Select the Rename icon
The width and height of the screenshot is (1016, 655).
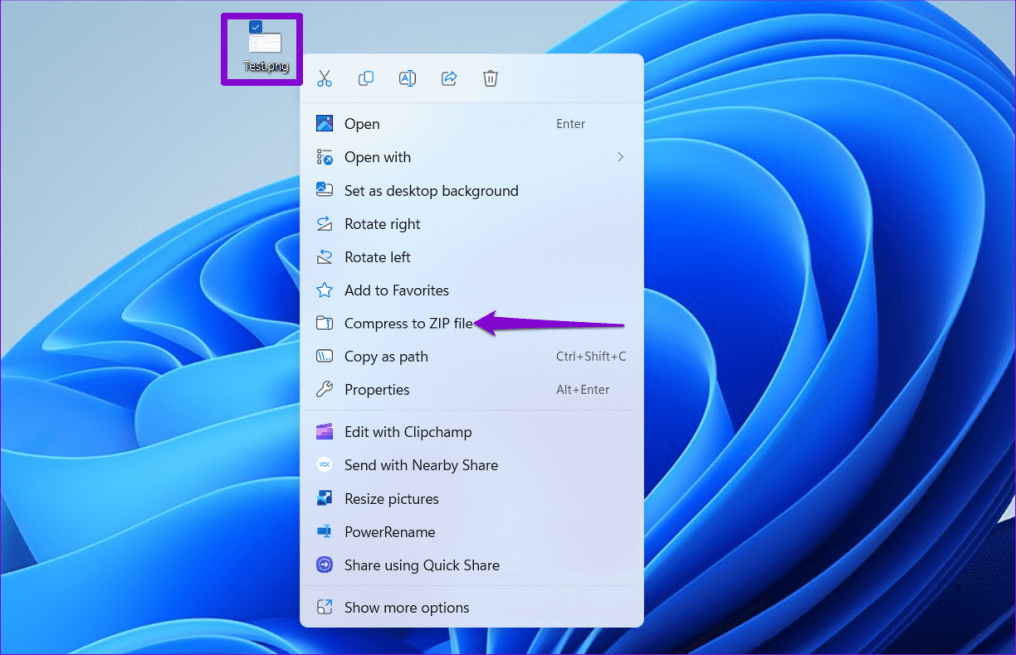(x=407, y=78)
